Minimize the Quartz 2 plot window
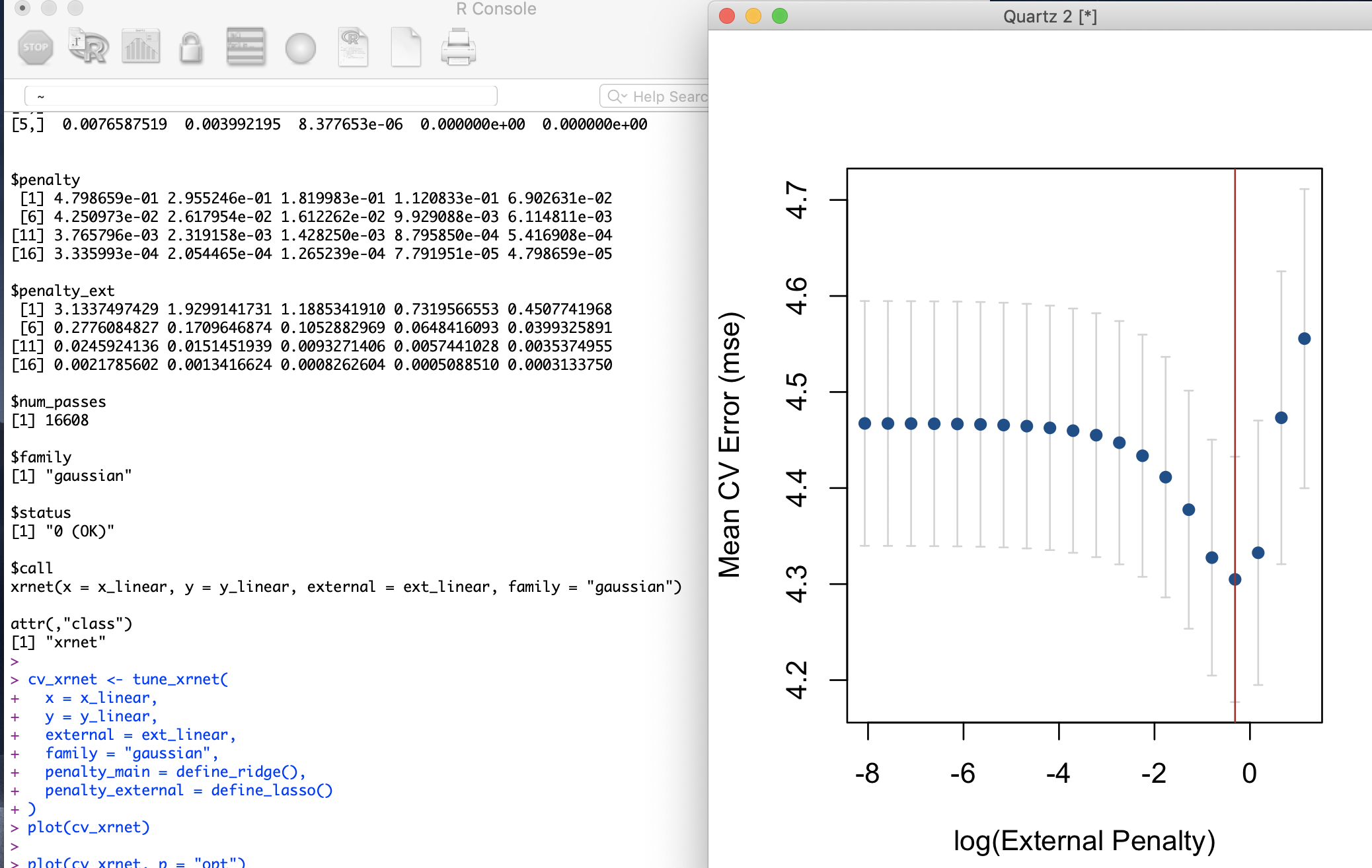The image size is (1372, 868). coord(753,16)
